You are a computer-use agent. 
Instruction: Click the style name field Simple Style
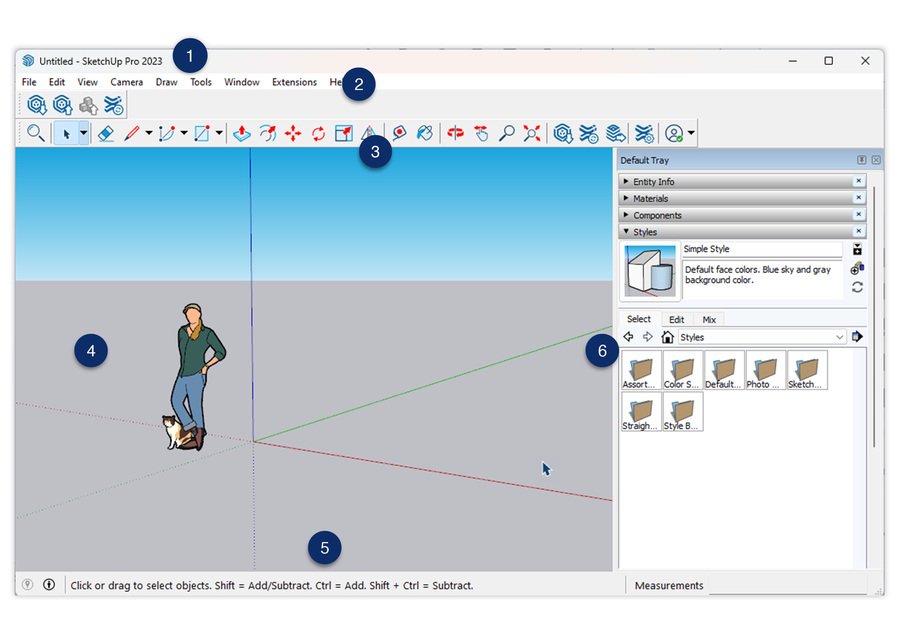(x=761, y=249)
